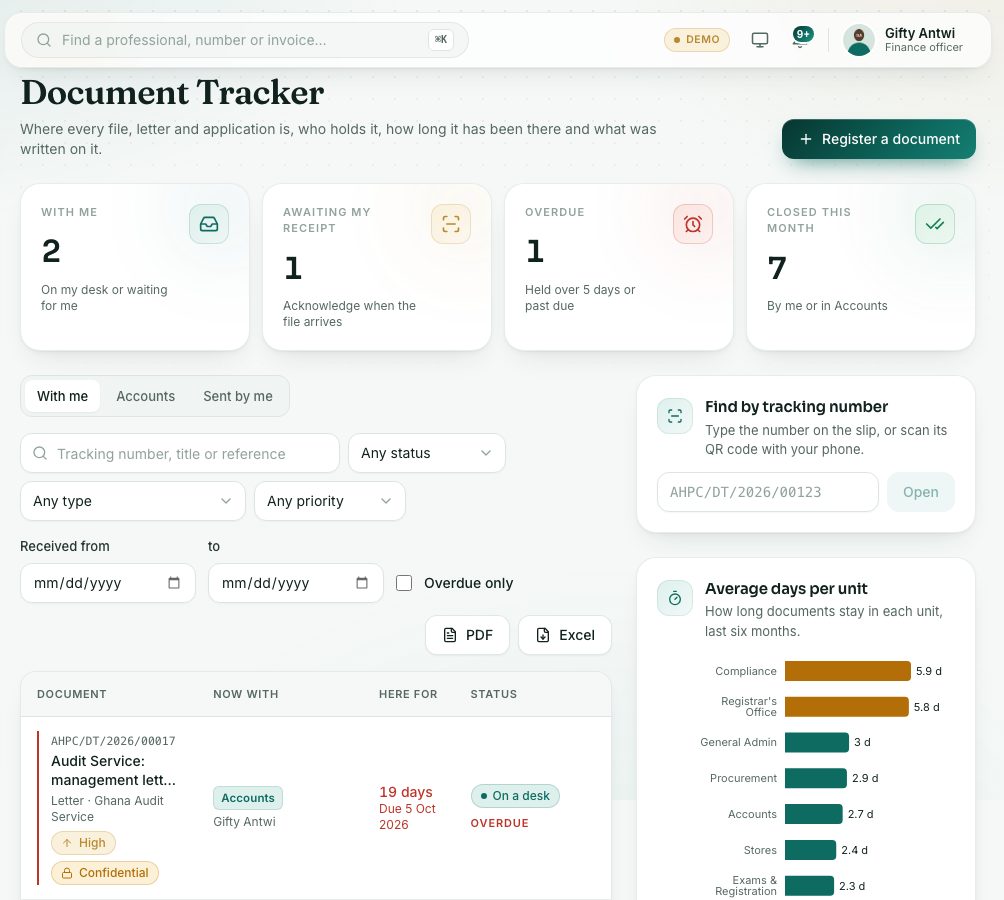Open the Closed This Month card
Image resolution: width=1004 pixels, height=900 pixels.
[x=861, y=267]
